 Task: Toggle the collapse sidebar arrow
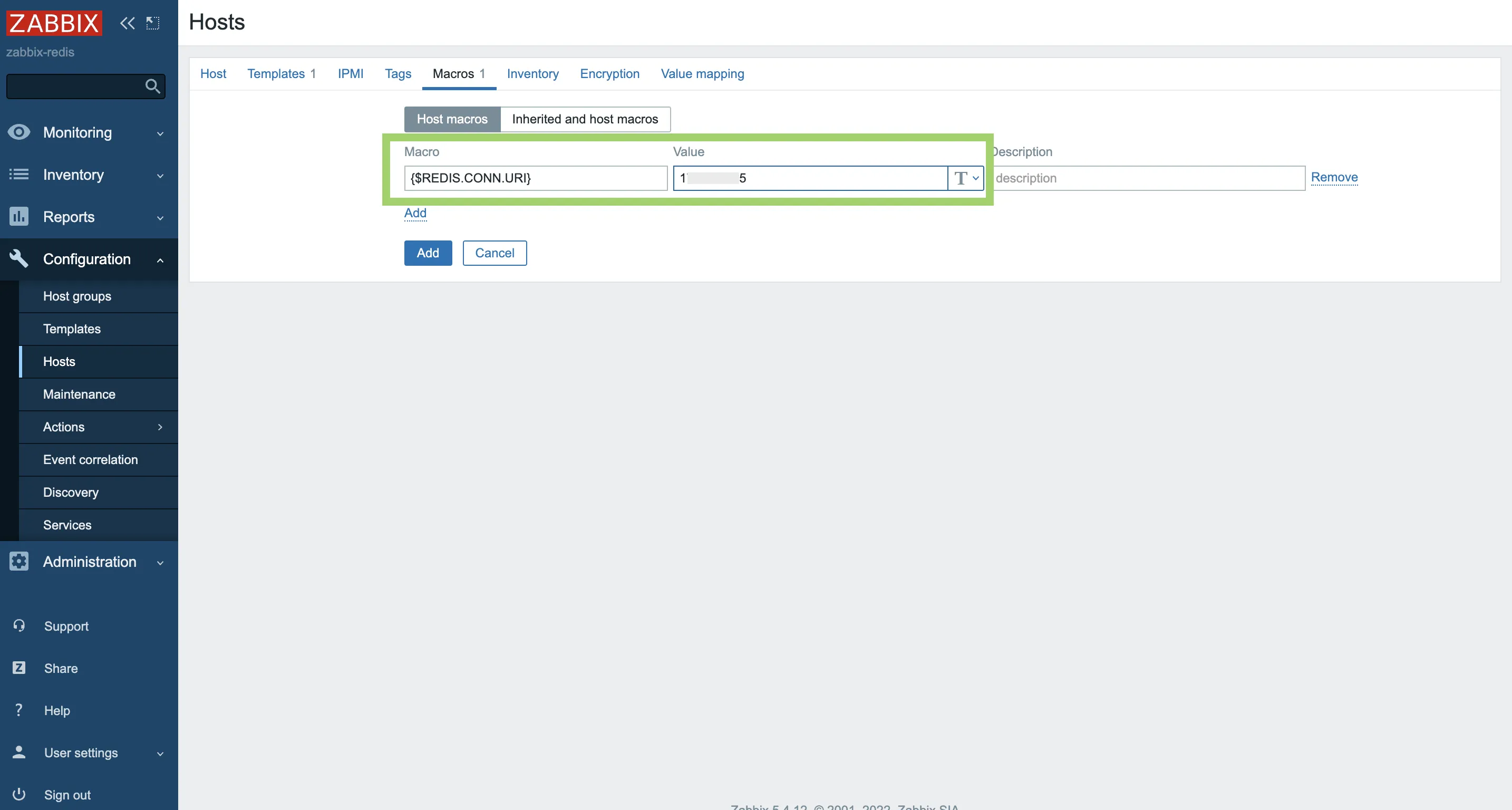tap(127, 22)
